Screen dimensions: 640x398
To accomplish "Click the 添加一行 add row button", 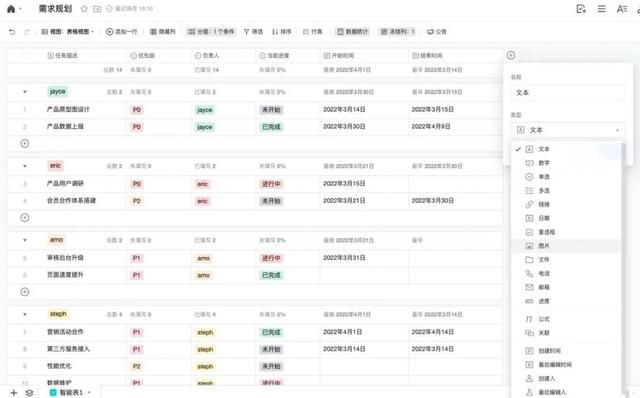I will [122, 31].
